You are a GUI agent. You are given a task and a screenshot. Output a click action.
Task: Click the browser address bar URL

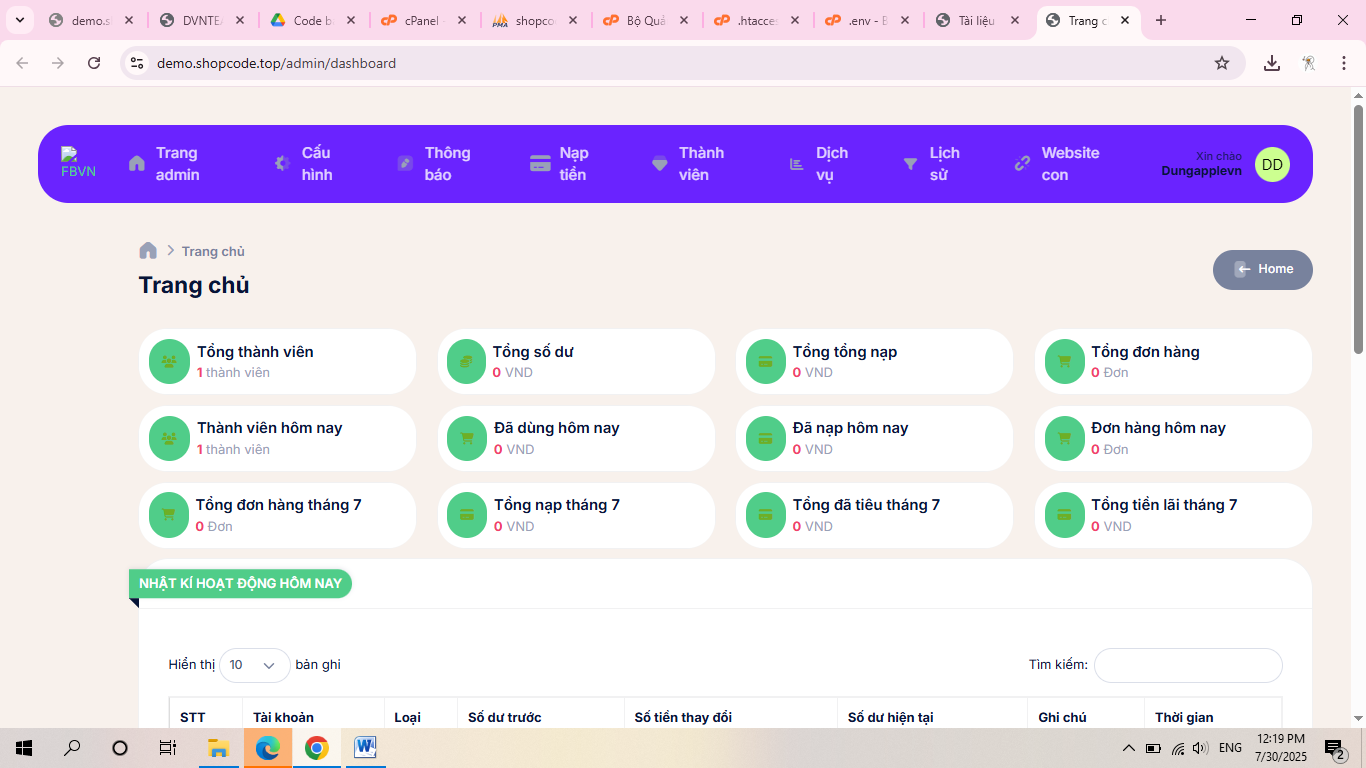click(x=276, y=63)
